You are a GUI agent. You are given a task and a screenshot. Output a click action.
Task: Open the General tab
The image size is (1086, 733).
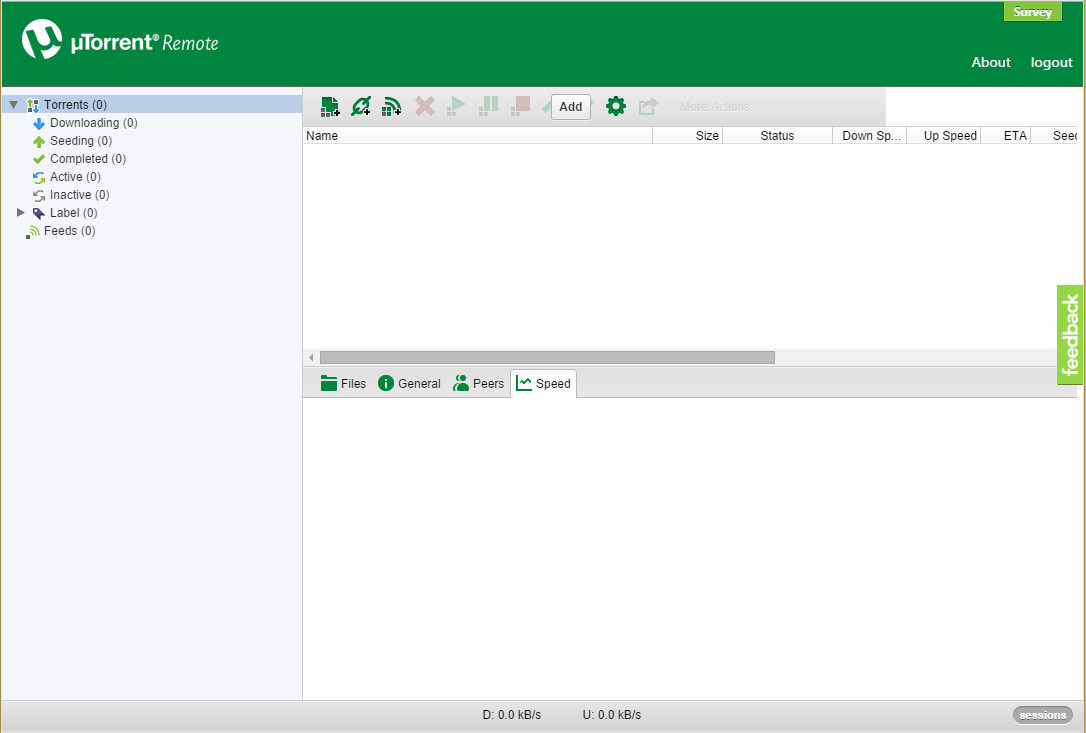(x=409, y=383)
